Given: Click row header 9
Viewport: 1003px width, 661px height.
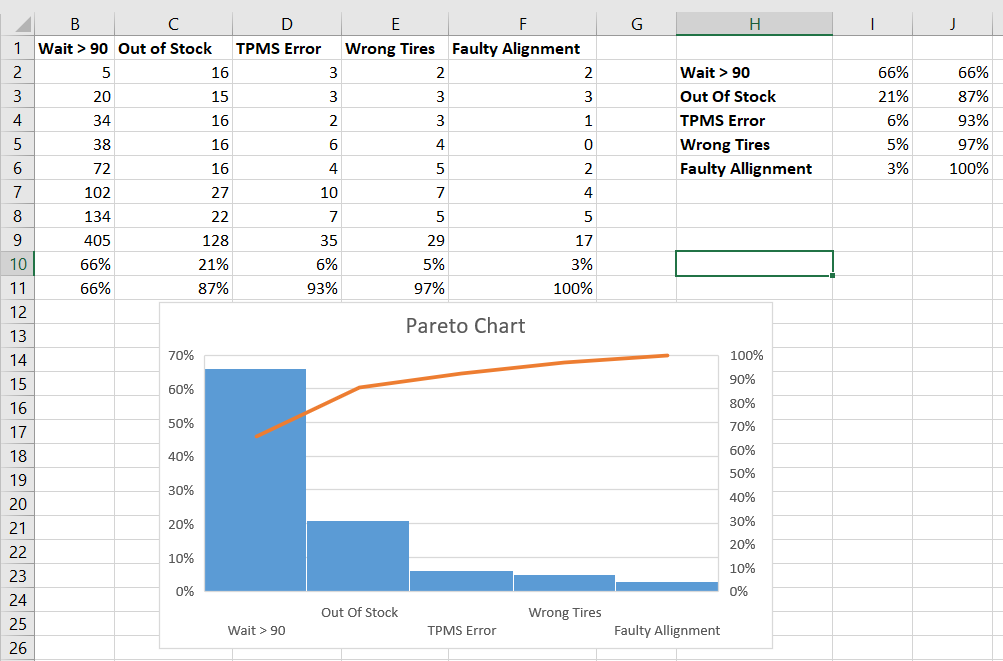Looking at the screenshot, I should pos(17,240).
